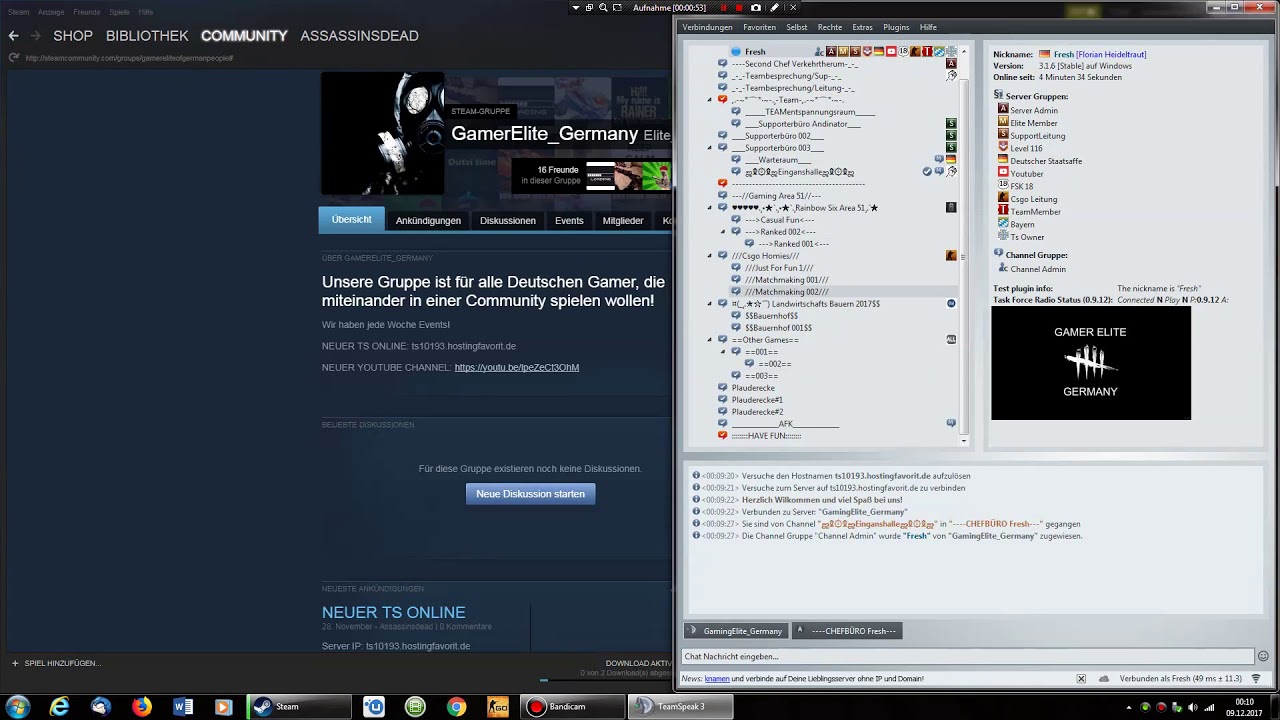Open the Plugins menu in TeamSpeak
This screenshot has height=720, width=1280.
click(896, 27)
